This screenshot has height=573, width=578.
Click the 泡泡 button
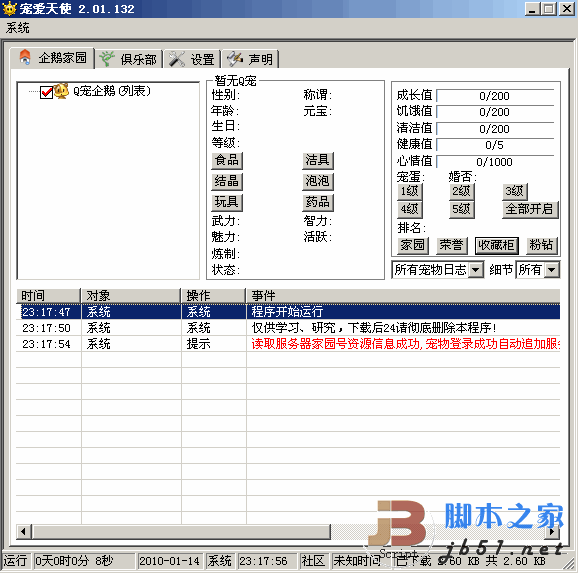[318, 182]
